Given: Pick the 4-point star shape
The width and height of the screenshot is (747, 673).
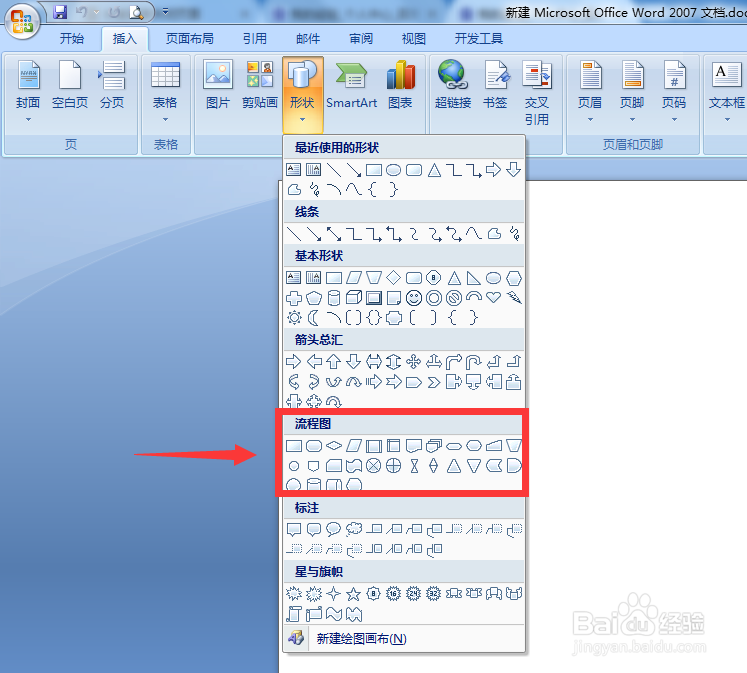Looking at the screenshot, I should click(x=333, y=593).
